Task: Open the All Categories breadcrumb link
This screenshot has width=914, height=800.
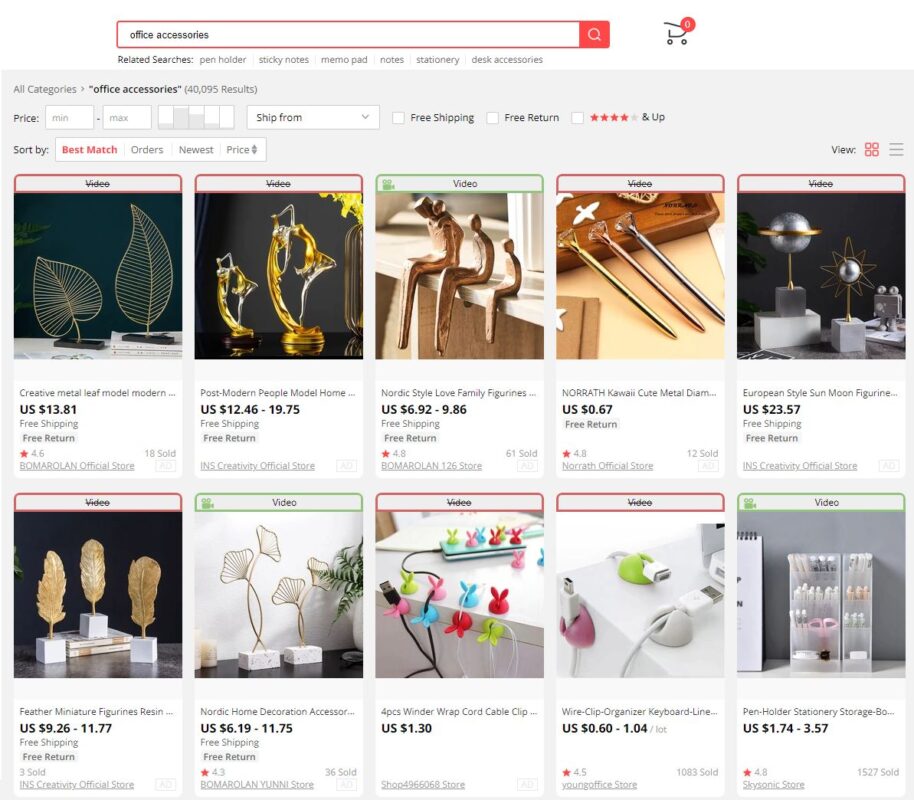Action: [x=45, y=89]
